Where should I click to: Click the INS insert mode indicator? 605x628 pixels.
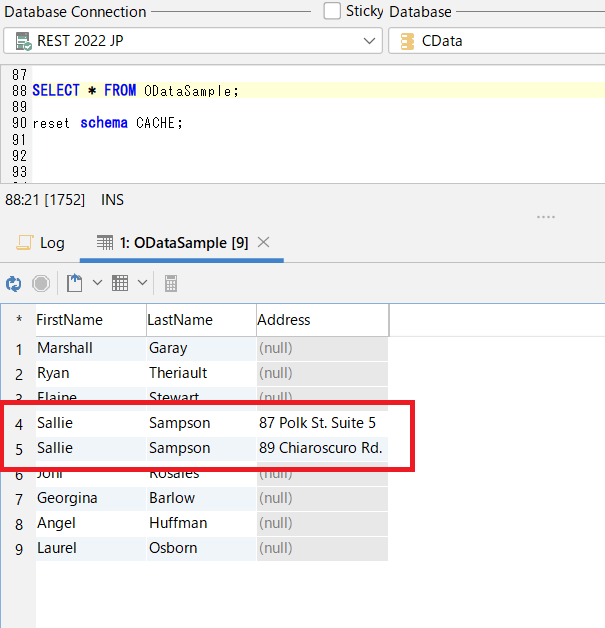pyautogui.click(x=113, y=200)
